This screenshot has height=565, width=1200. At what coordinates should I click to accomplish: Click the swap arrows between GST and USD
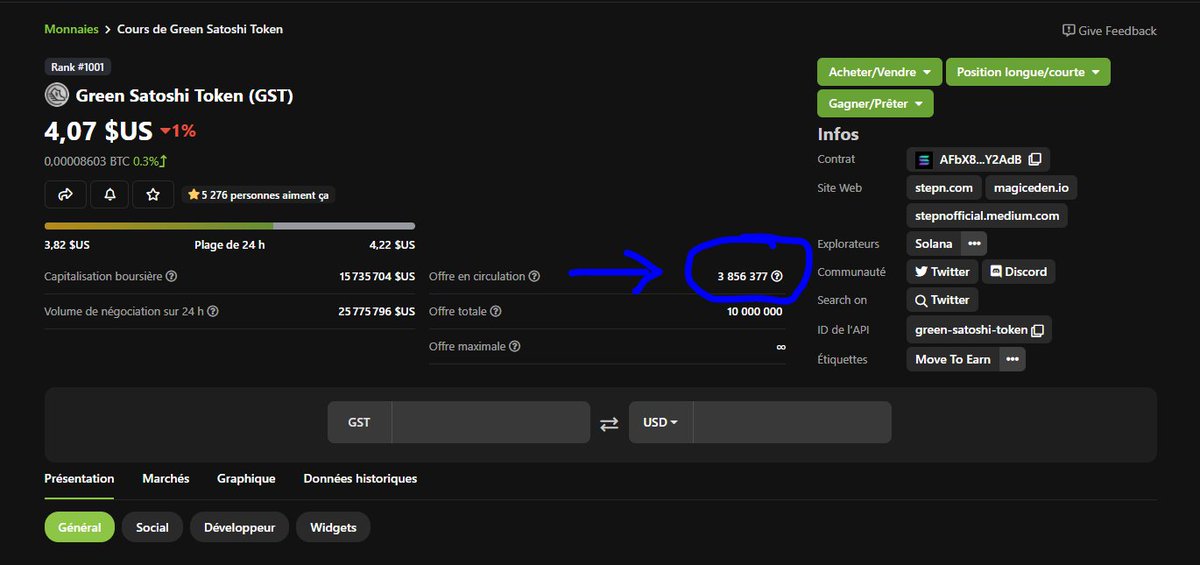click(609, 423)
